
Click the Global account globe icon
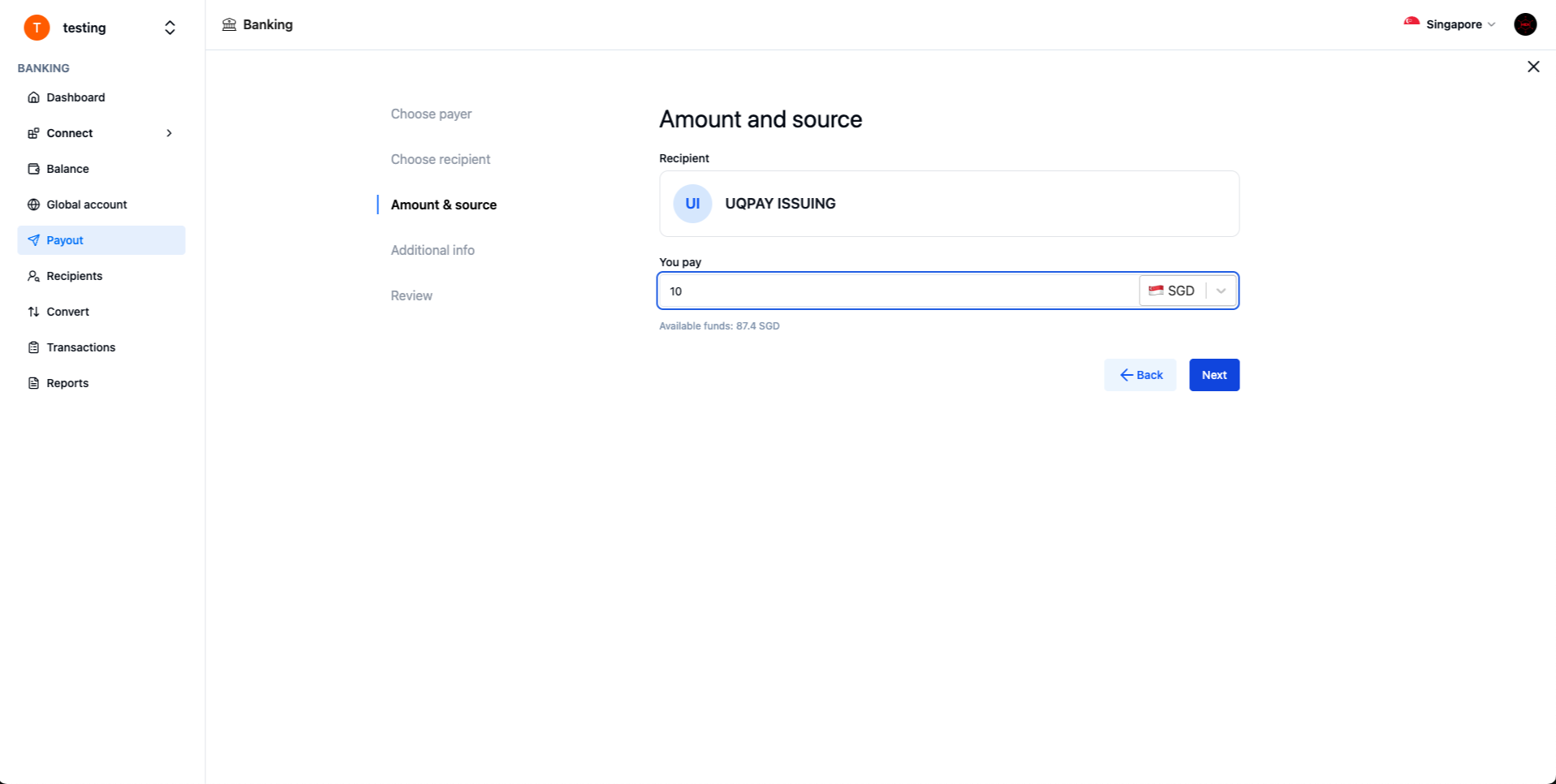click(33, 205)
